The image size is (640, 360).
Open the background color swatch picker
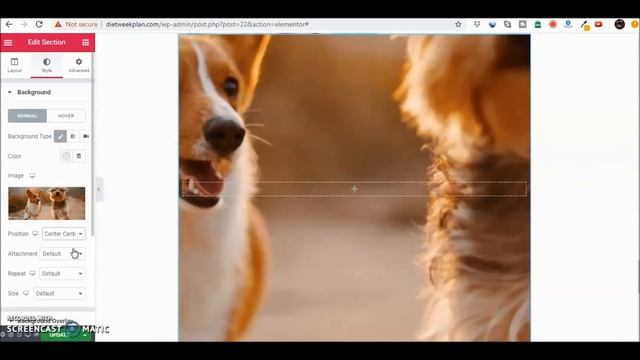(66, 156)
